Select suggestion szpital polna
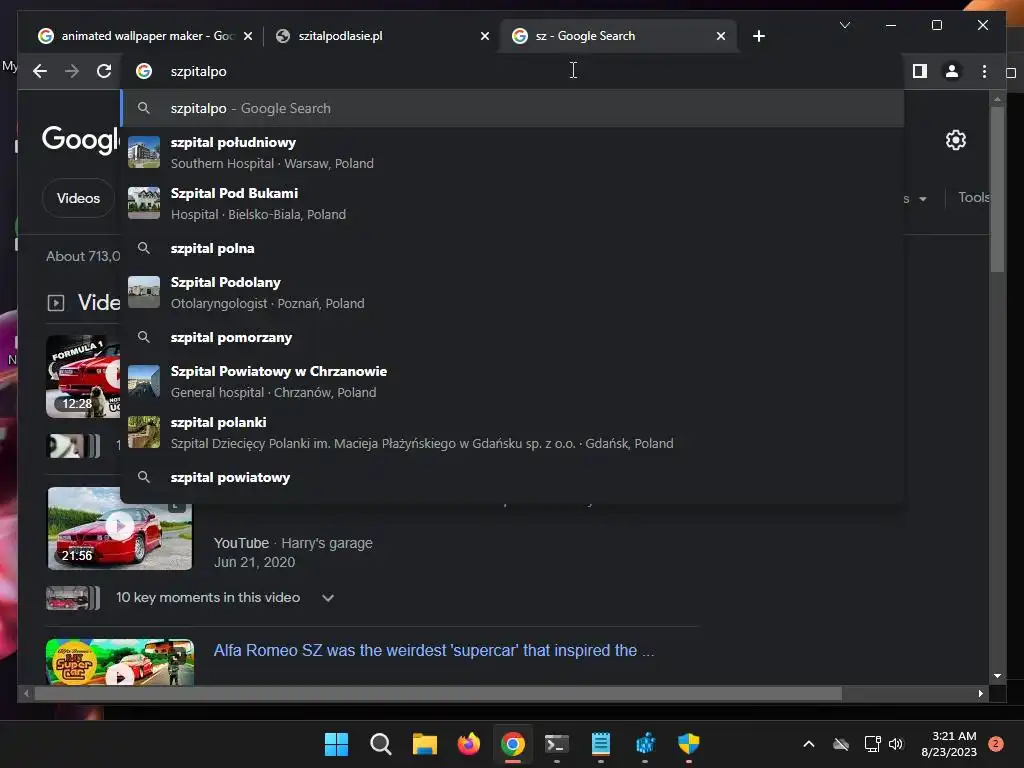The height and width of the screenshot is (768, 1024). click(x=513, y=248)
